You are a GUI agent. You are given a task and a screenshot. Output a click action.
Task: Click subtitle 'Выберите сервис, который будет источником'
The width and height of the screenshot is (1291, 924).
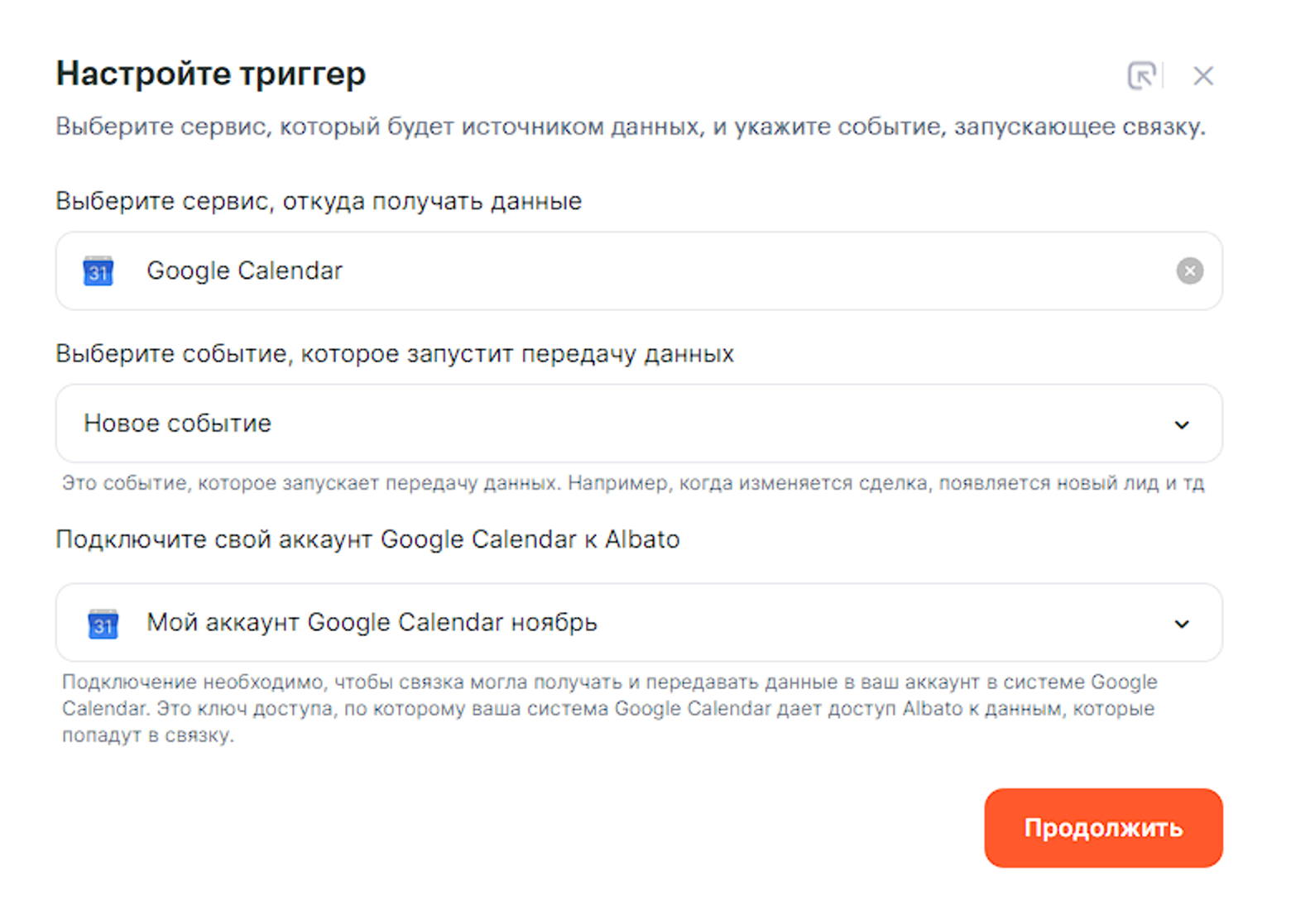(x=630, y=127)
